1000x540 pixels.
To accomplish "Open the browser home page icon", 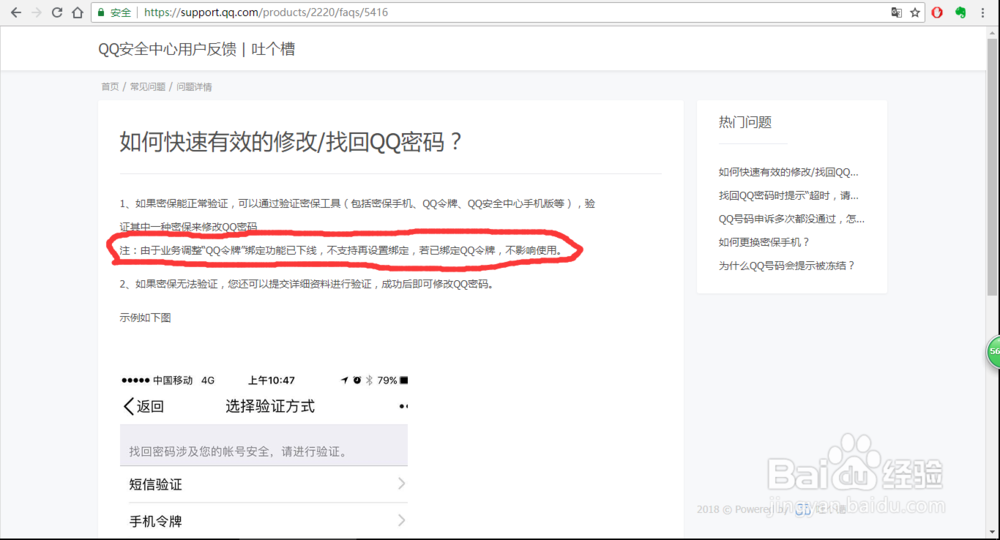I will [x=77, y=12].
